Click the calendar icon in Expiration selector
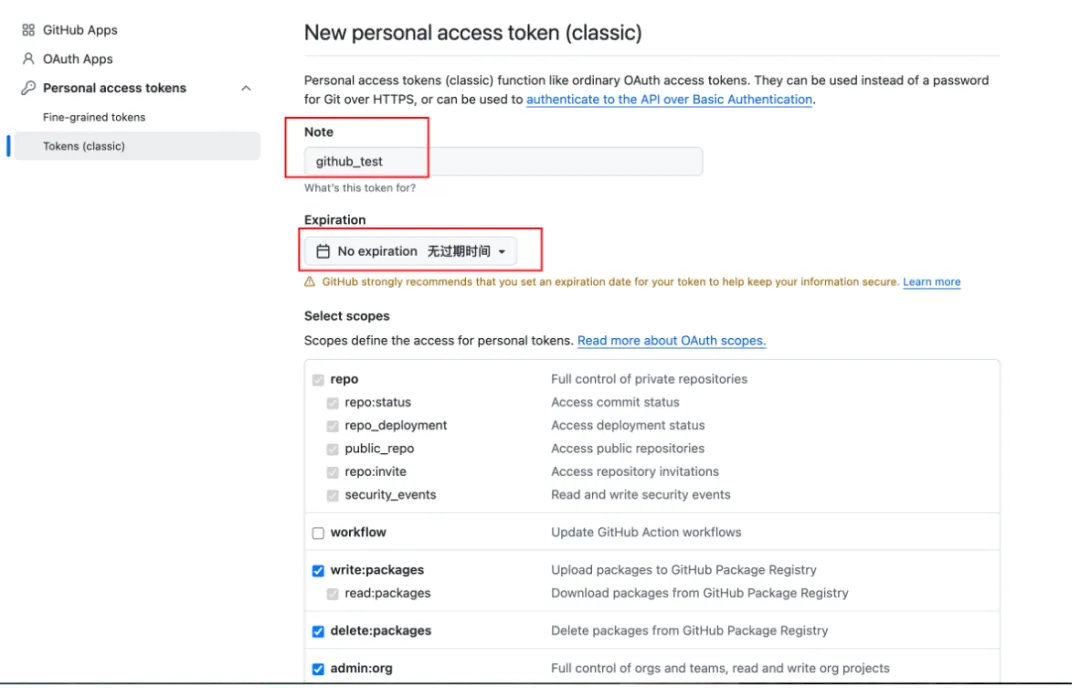The width and height of the screenshot is (1080, 688). click(x=322, y=252)
